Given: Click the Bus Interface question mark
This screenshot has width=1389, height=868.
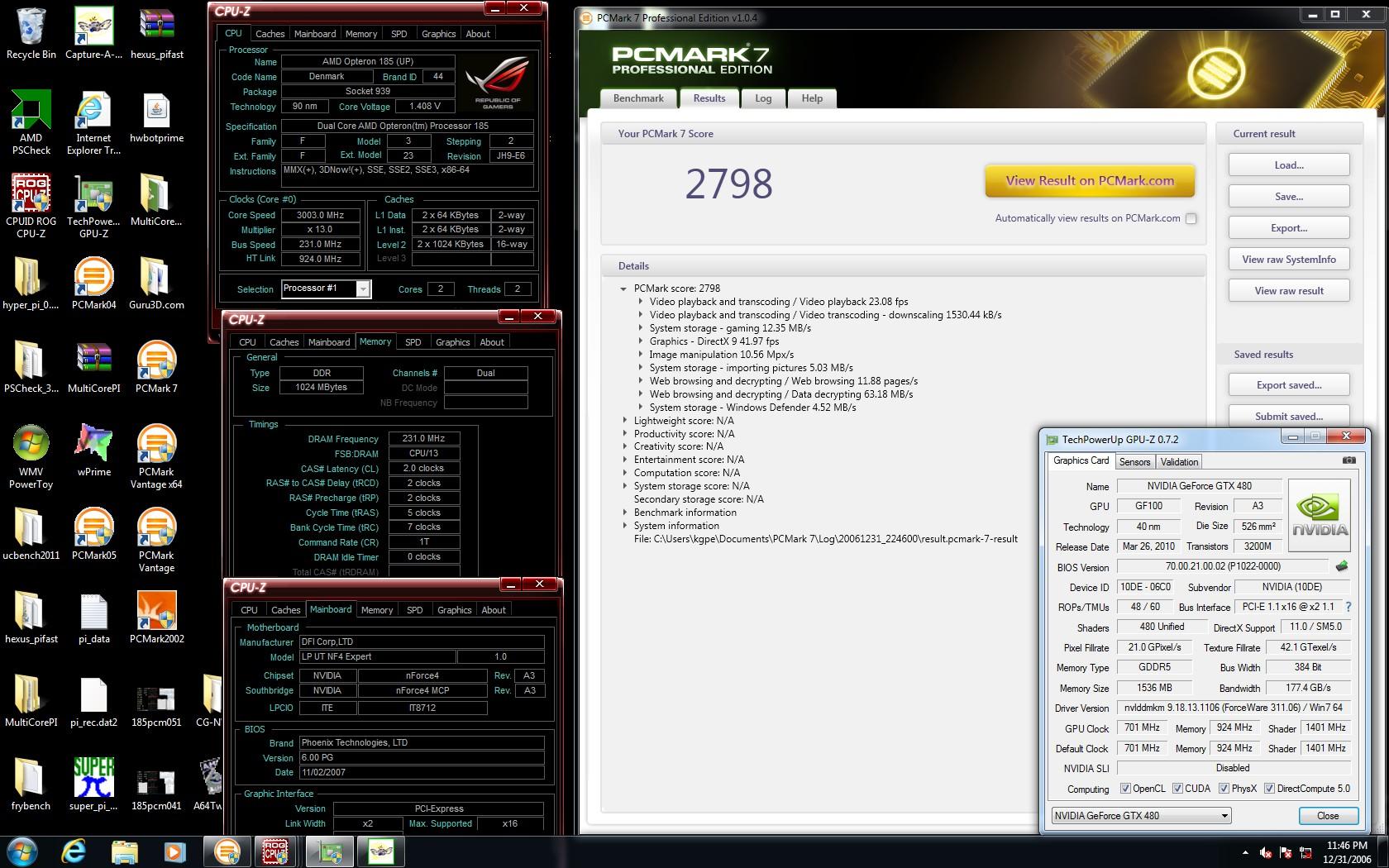Looking at the screenshot, I should [x=1348, y=607].
